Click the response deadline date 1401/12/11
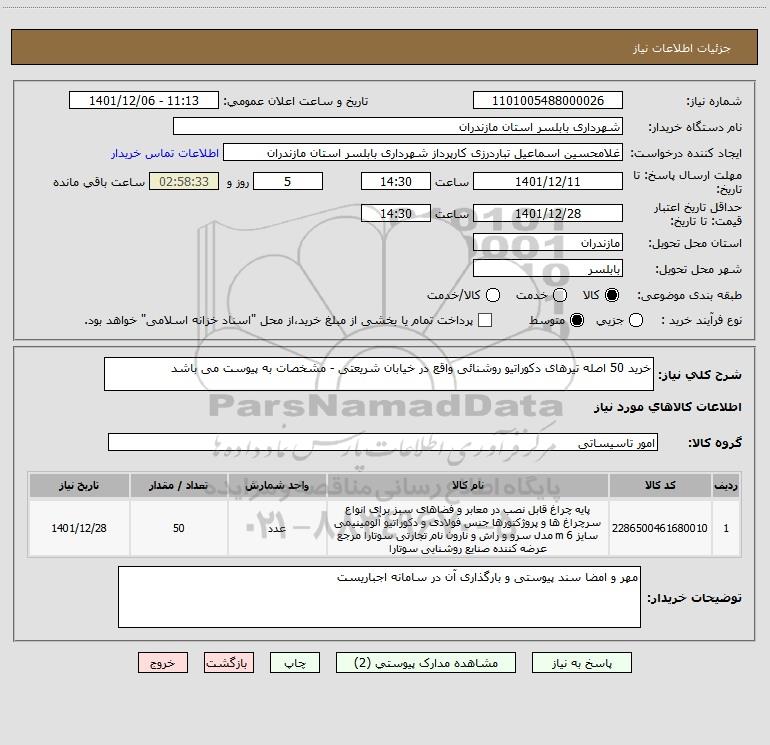The height and width of the screenshot is (745, 770). (548, 182)
